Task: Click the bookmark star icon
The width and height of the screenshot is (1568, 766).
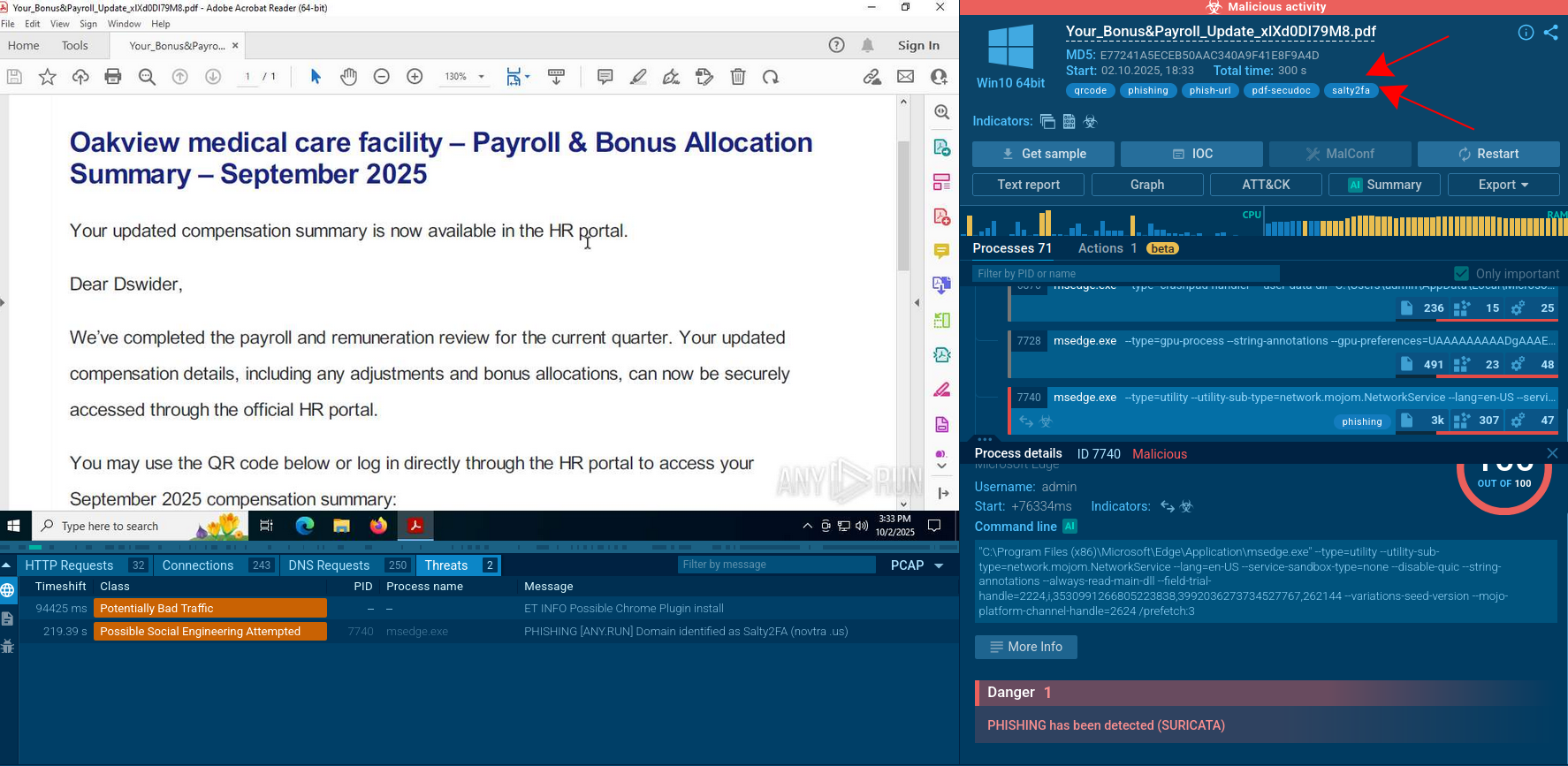Action: click(x=48, y=77)
